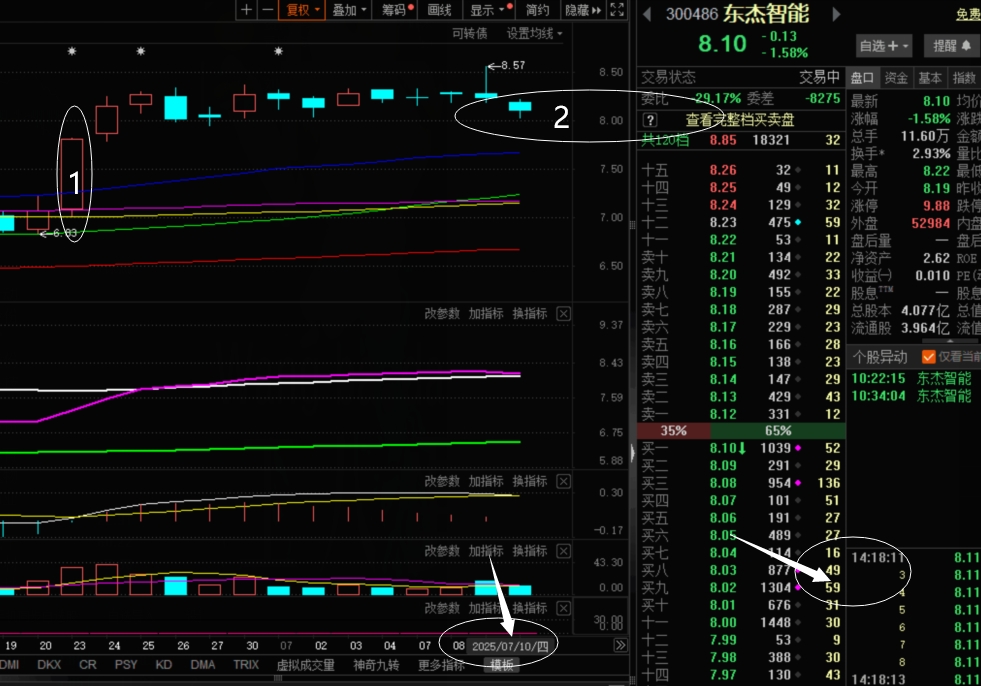Select the DKX indicator tab
Screen dimensions: 981x686
(x=49, y=665)
